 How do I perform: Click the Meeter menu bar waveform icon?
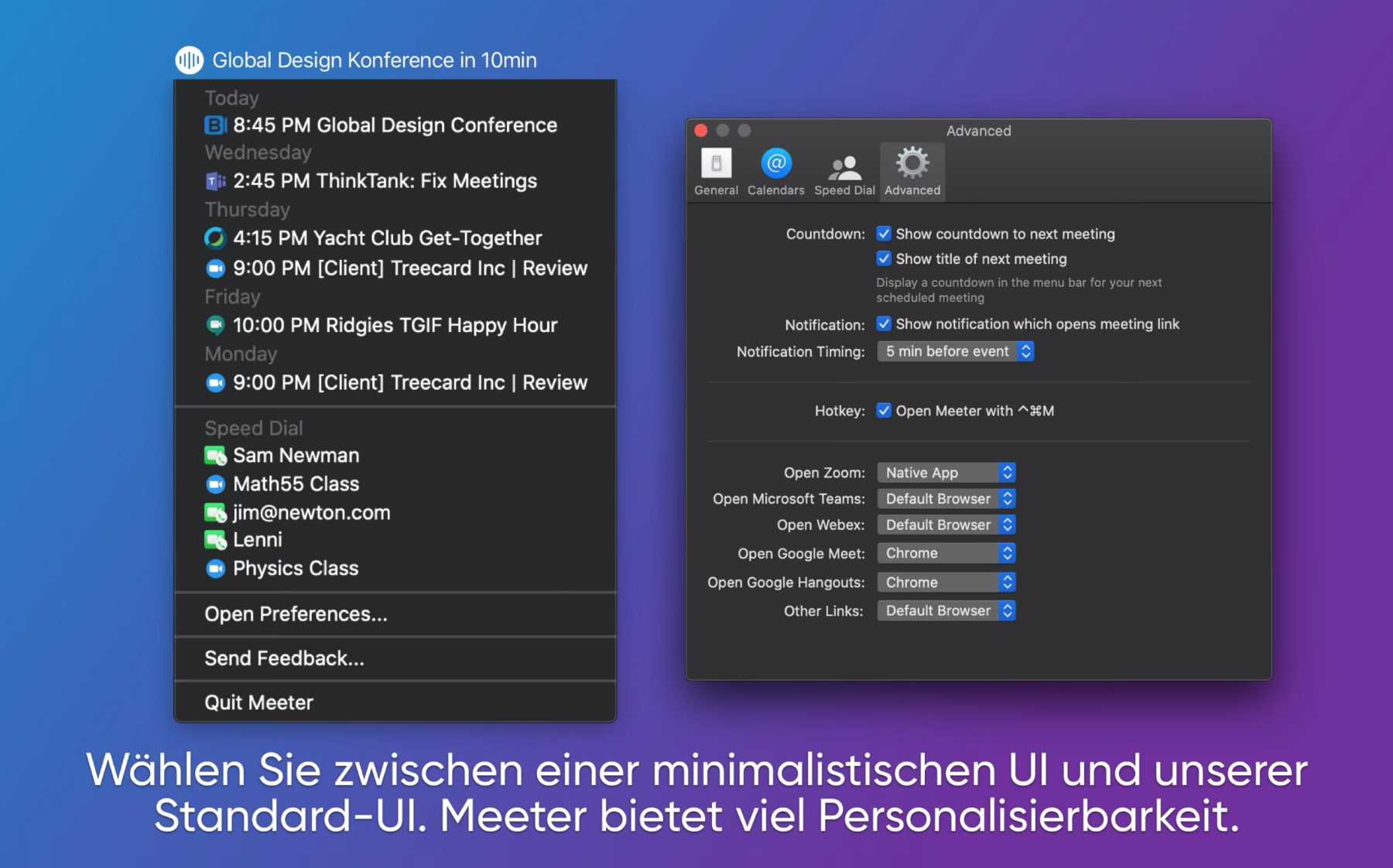(x=189, y=60)
